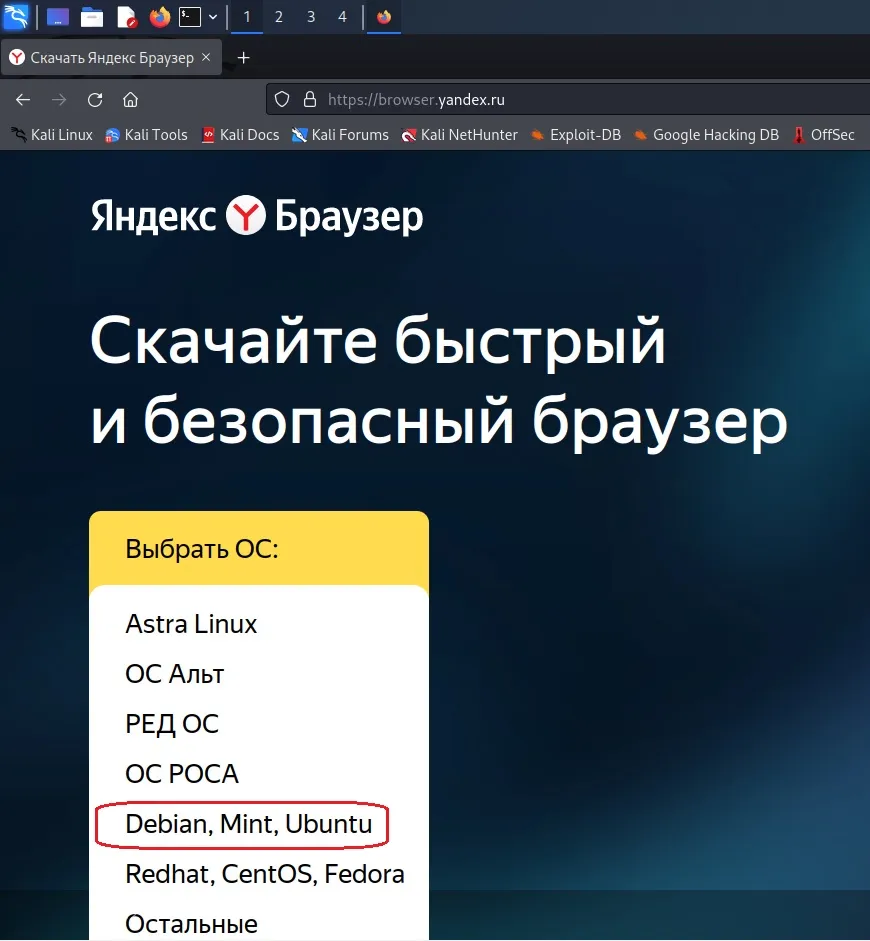Screen dimensions: 870x941
Task: Open the Google Hacking DB bookmark
Action: (706, 135)
